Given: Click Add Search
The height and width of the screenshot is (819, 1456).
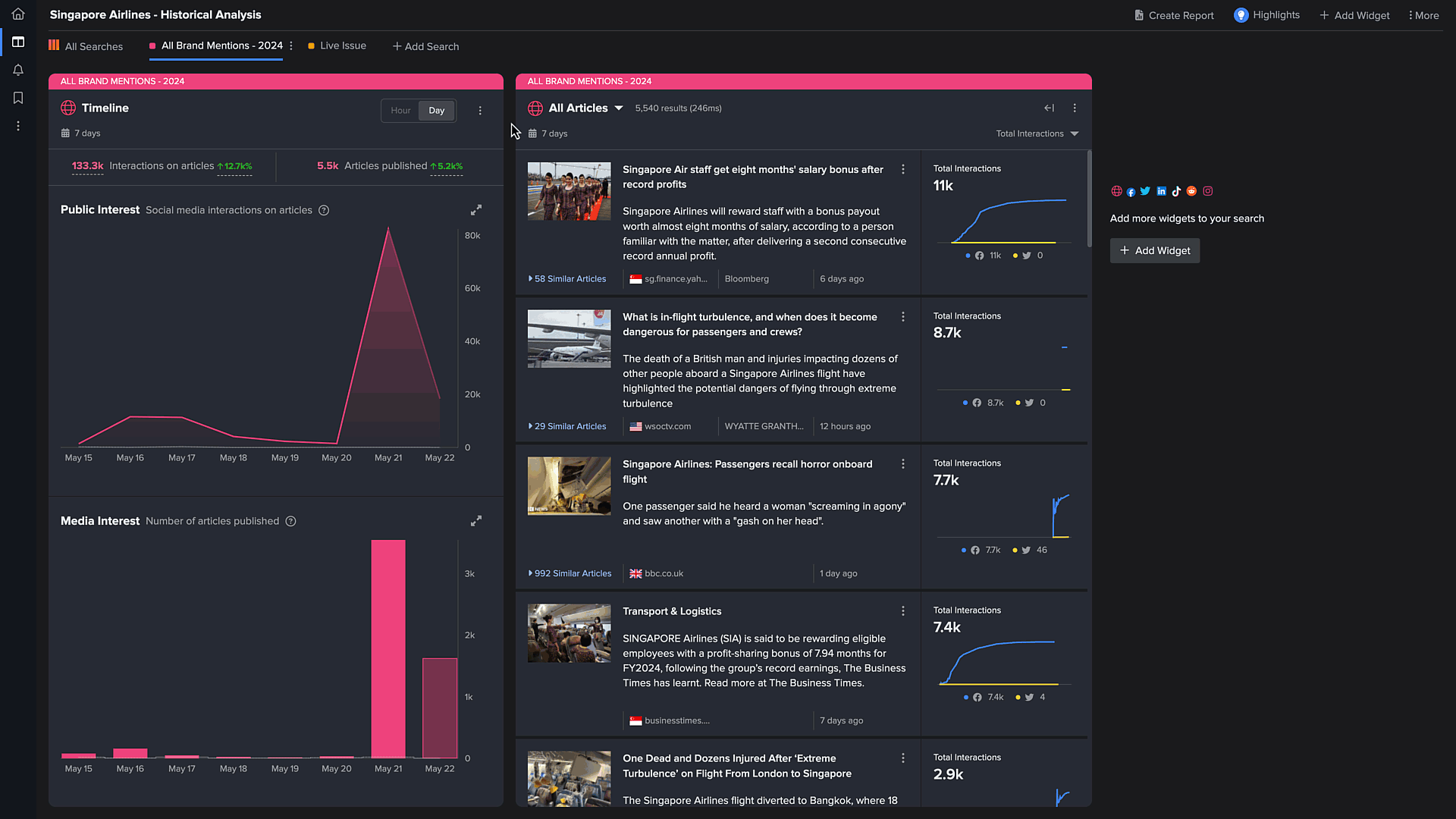Looking at the screenshot, I should click(425, 46).
